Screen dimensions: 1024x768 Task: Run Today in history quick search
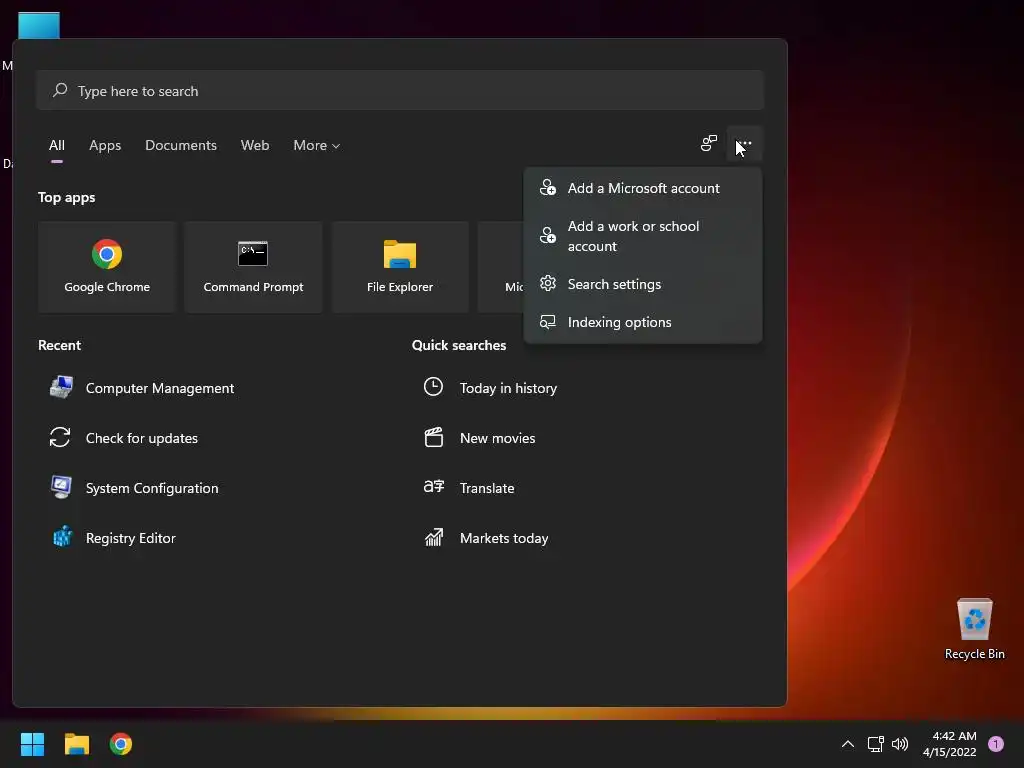click(508, 388)
